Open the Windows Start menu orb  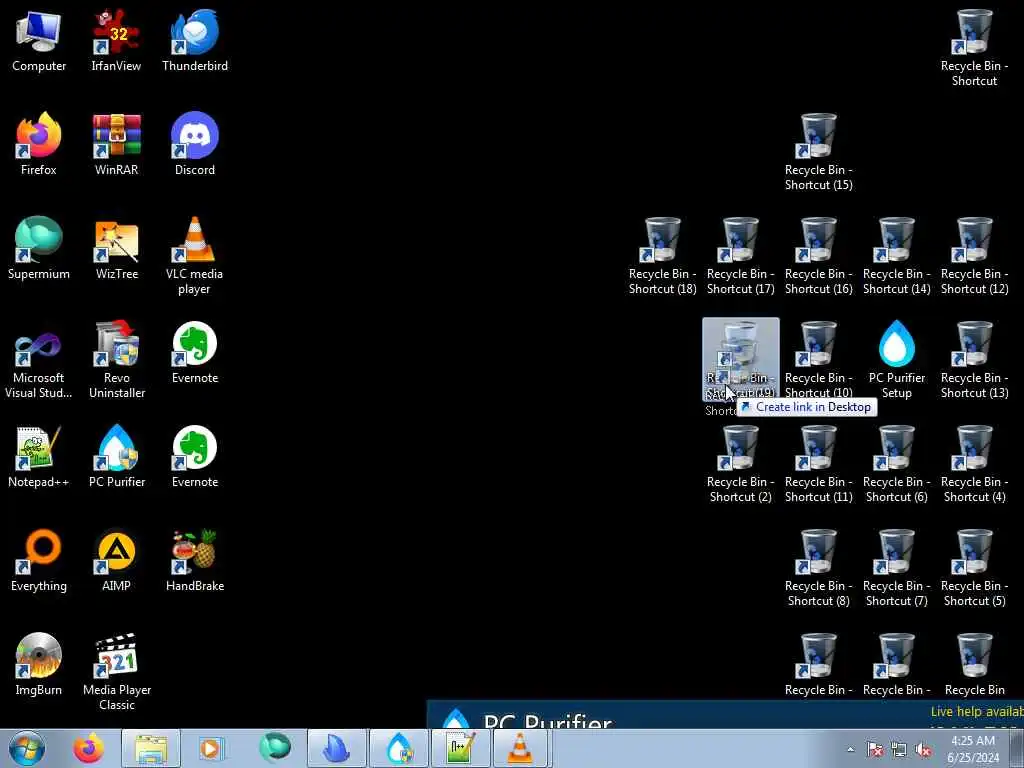27,748
